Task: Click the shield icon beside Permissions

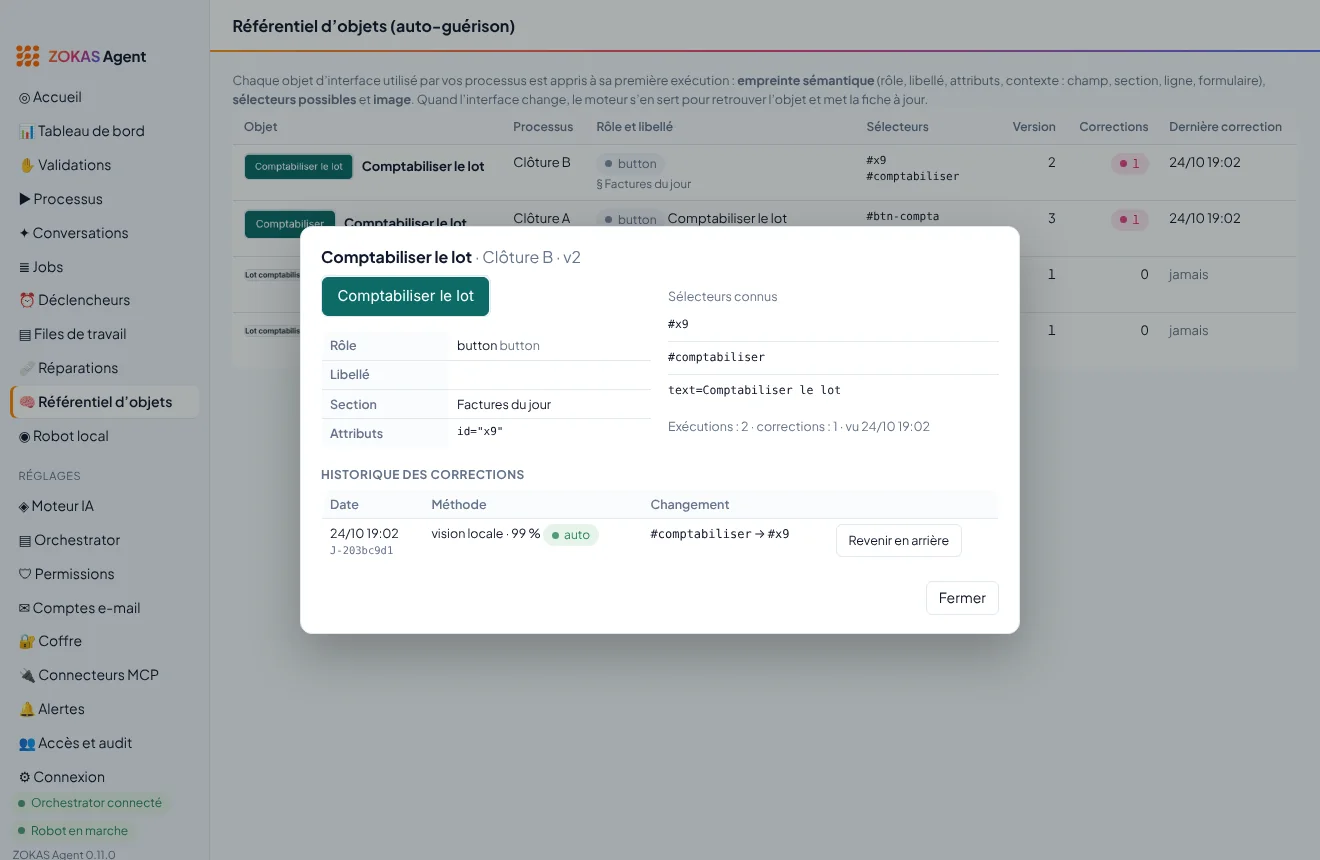Action: pos(25,574)
